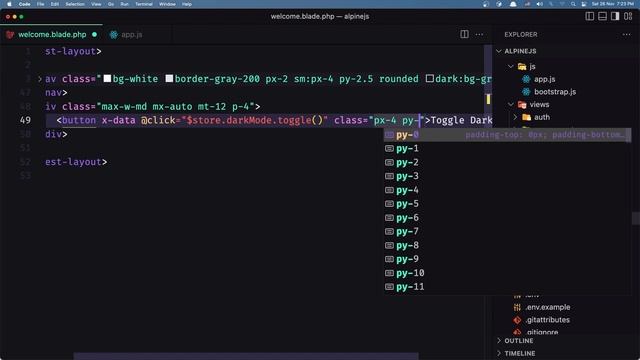The image size is (640, 360).
Task: Open Explorer views and more actions
Action: pos(627,35)
